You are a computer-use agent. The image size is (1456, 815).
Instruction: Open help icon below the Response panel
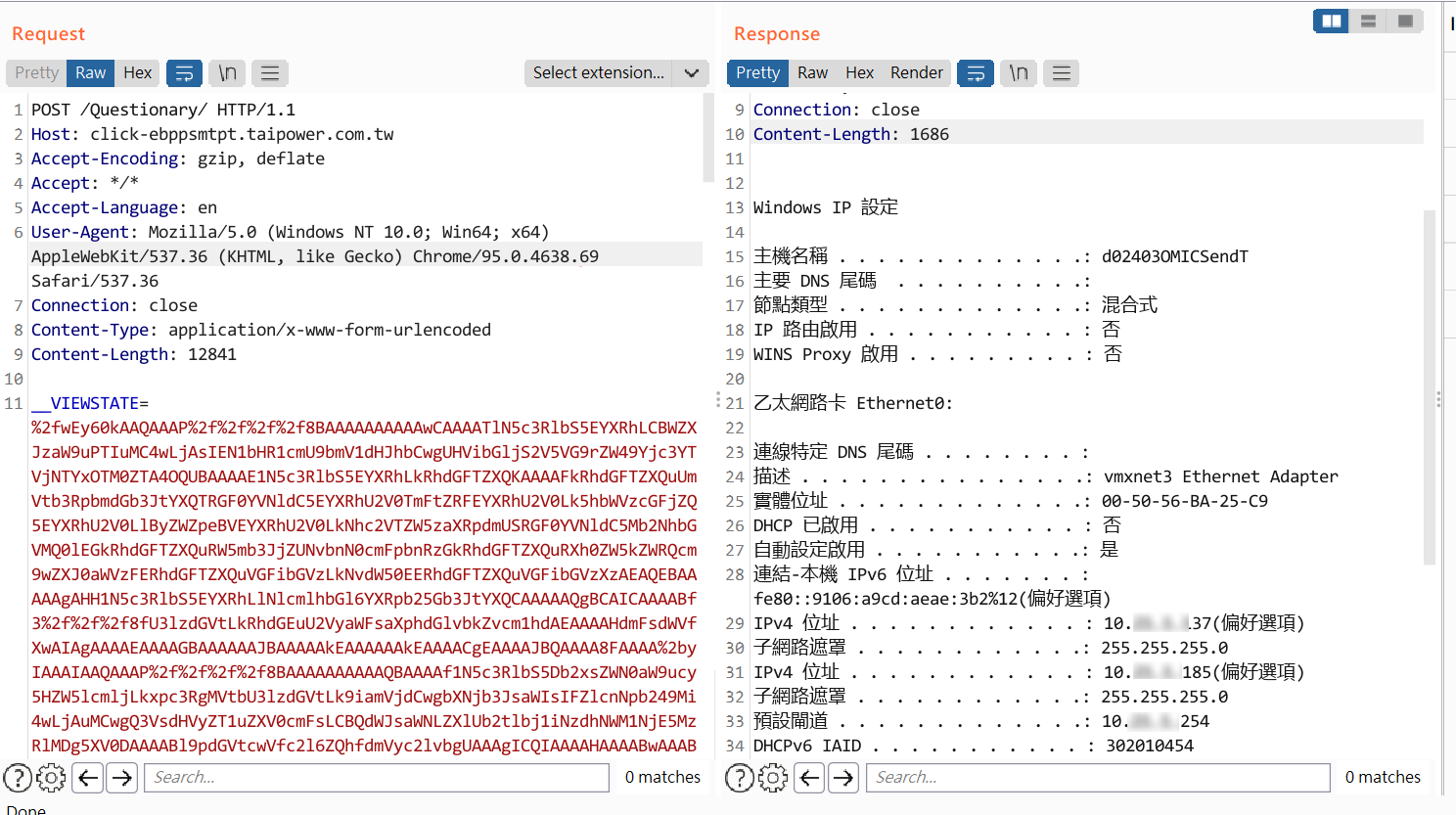(x=740, y=778)
